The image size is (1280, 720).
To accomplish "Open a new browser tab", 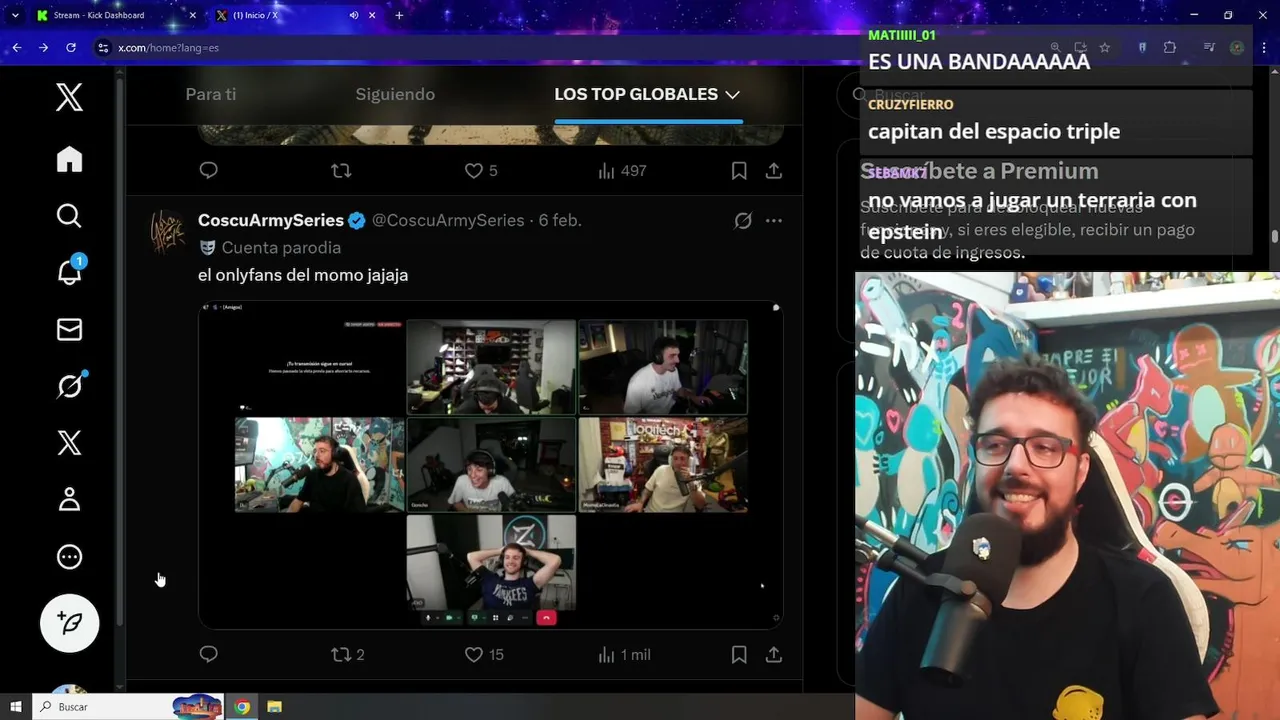I will (x=399, y=15).
